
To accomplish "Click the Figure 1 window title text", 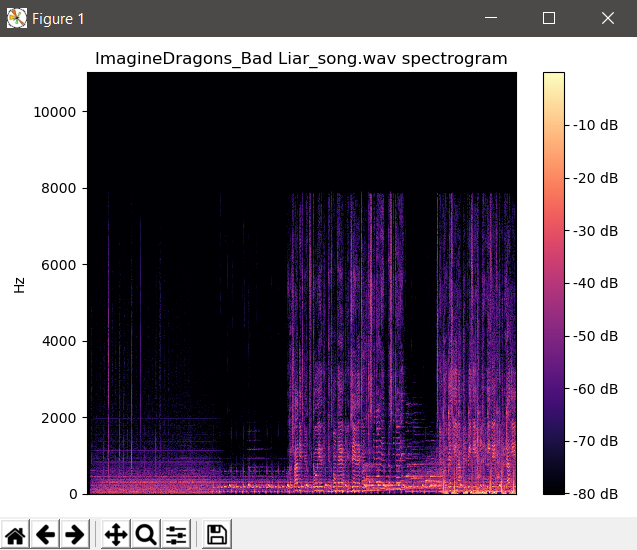I will (x=58, y=19).
